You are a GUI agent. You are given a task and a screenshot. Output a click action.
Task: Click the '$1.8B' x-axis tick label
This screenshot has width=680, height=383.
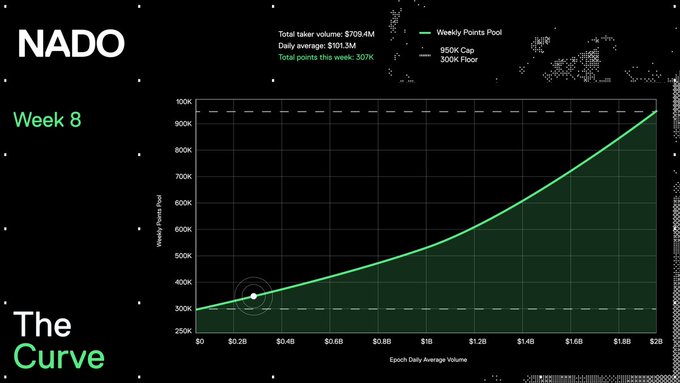(622, 342)
